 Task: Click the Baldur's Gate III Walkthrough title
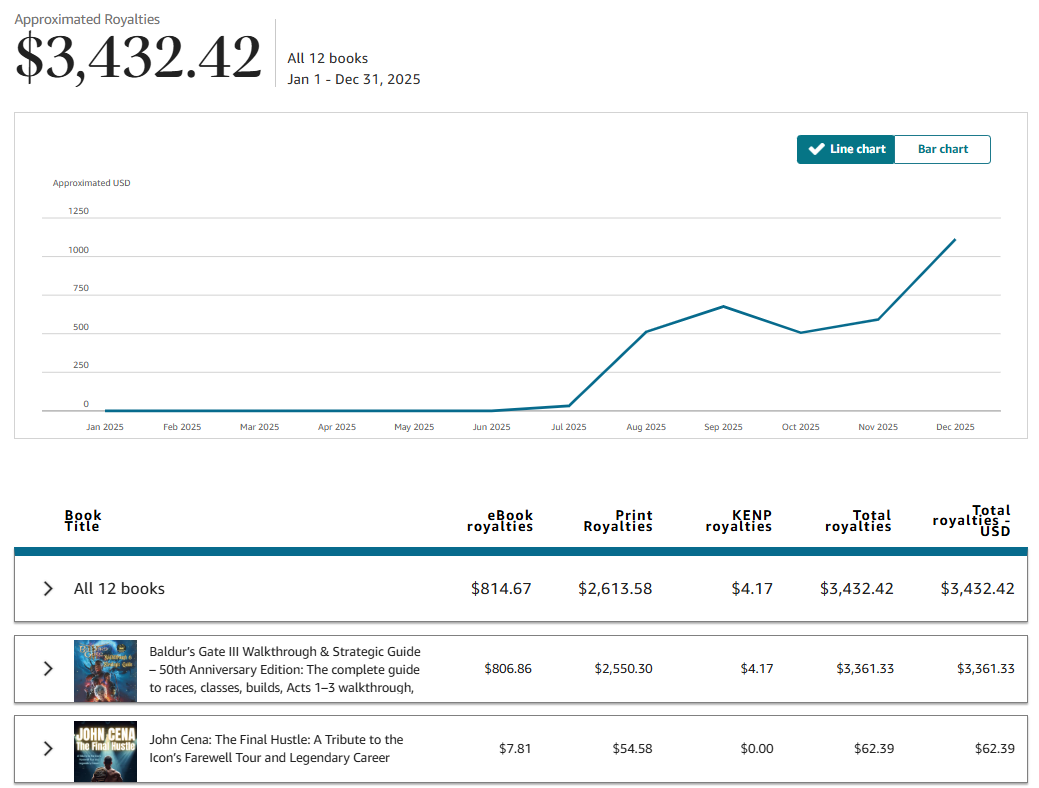coord(285,669)
